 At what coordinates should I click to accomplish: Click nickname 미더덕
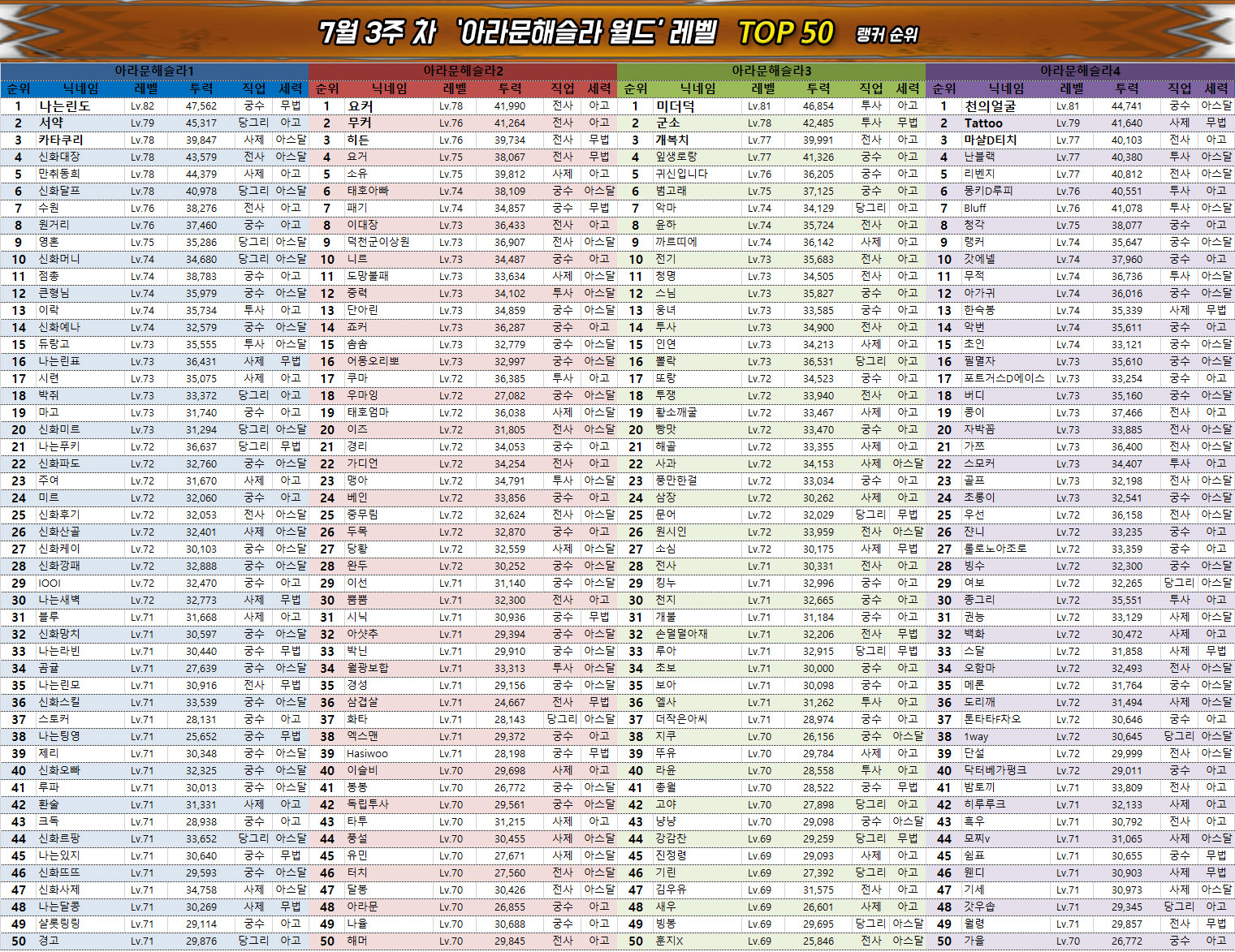coord(676,106)
